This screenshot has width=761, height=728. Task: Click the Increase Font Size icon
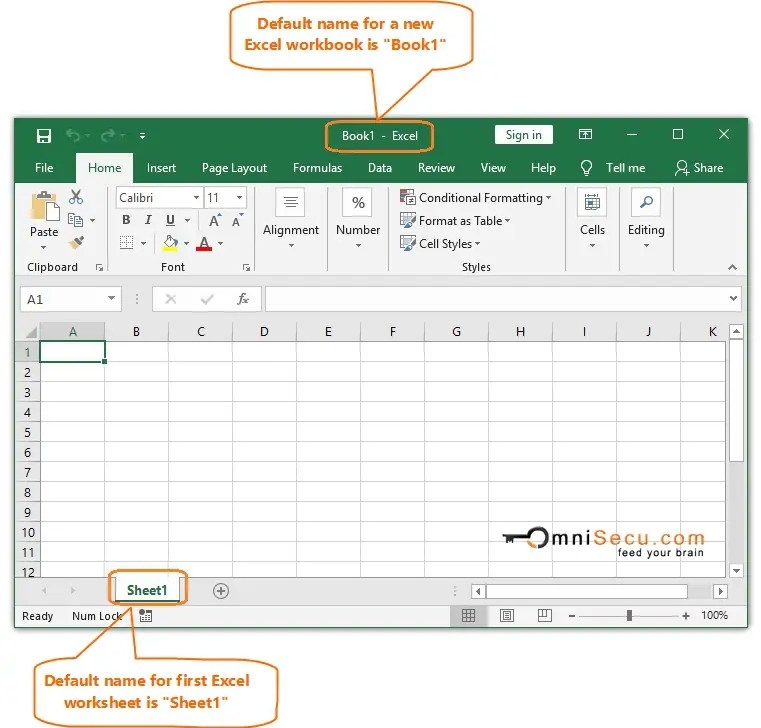point(215,221)
